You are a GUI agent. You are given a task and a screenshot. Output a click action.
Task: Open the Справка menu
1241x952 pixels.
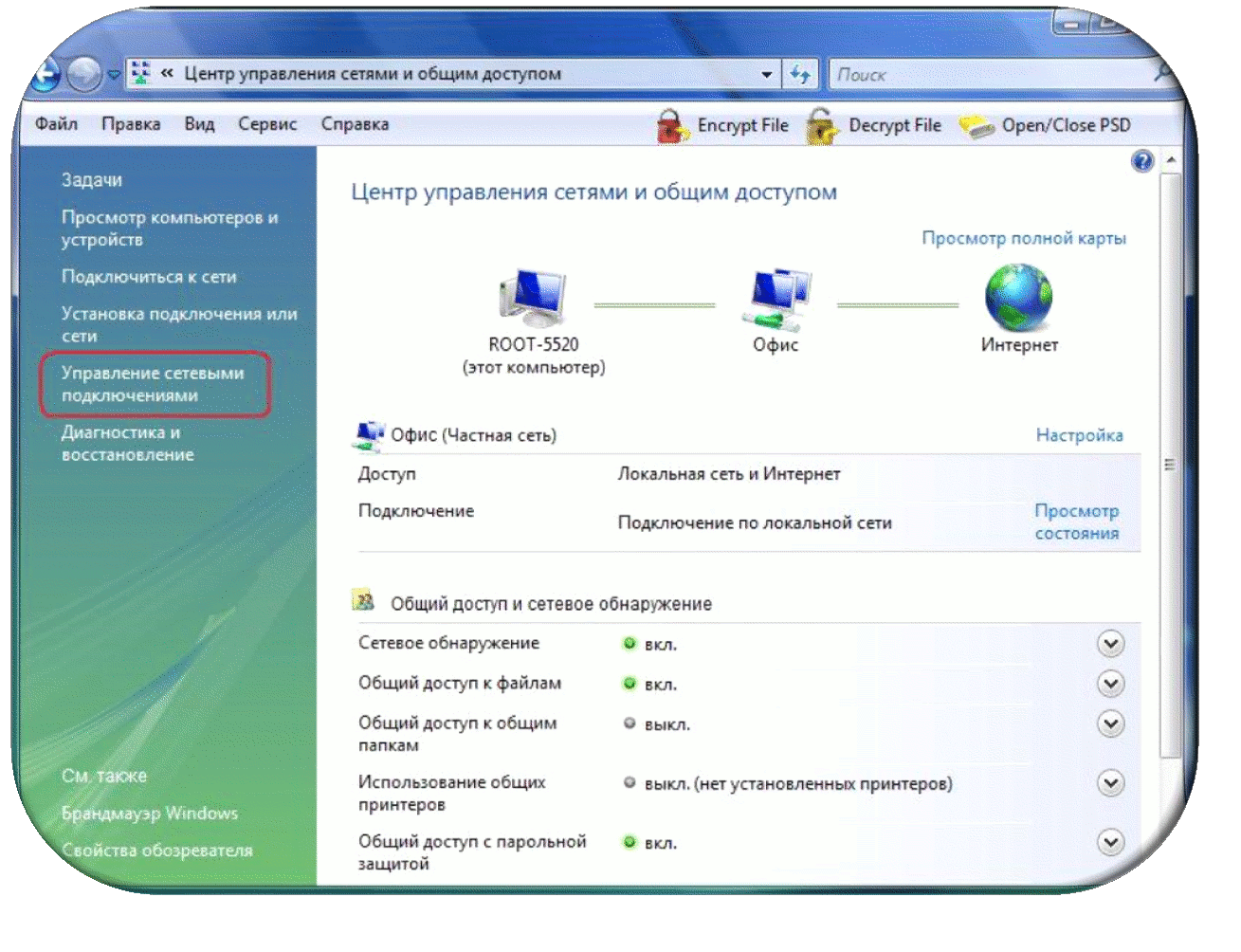click(355, 124)
